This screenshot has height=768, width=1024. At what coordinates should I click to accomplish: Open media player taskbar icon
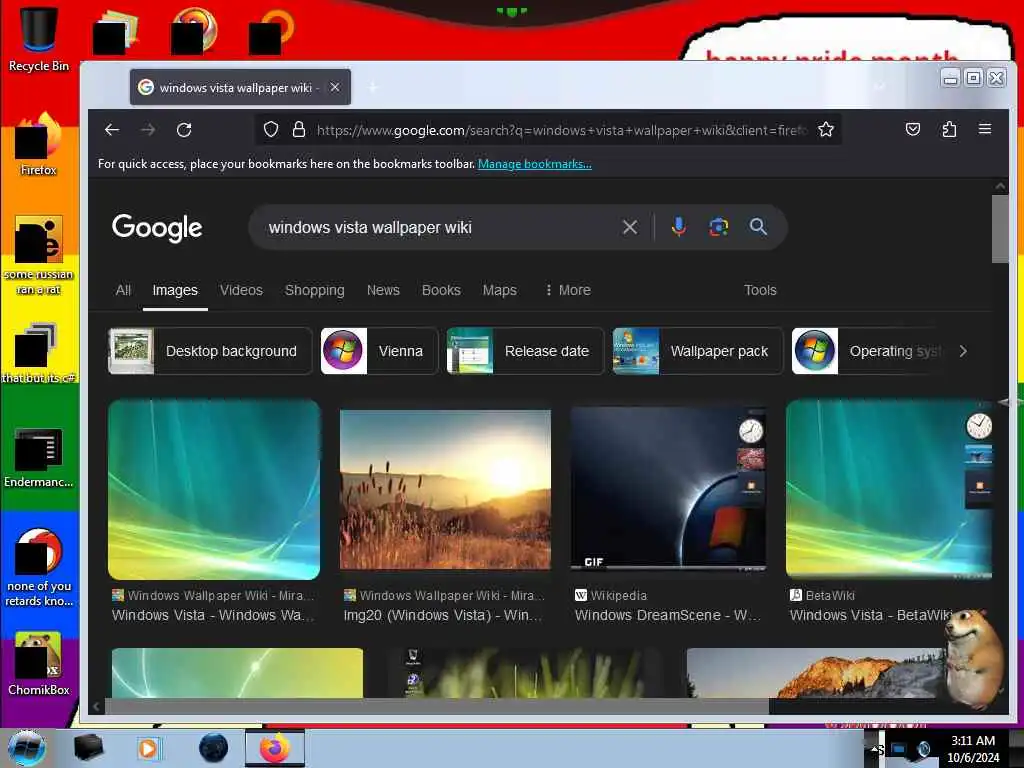coord(148,748)
